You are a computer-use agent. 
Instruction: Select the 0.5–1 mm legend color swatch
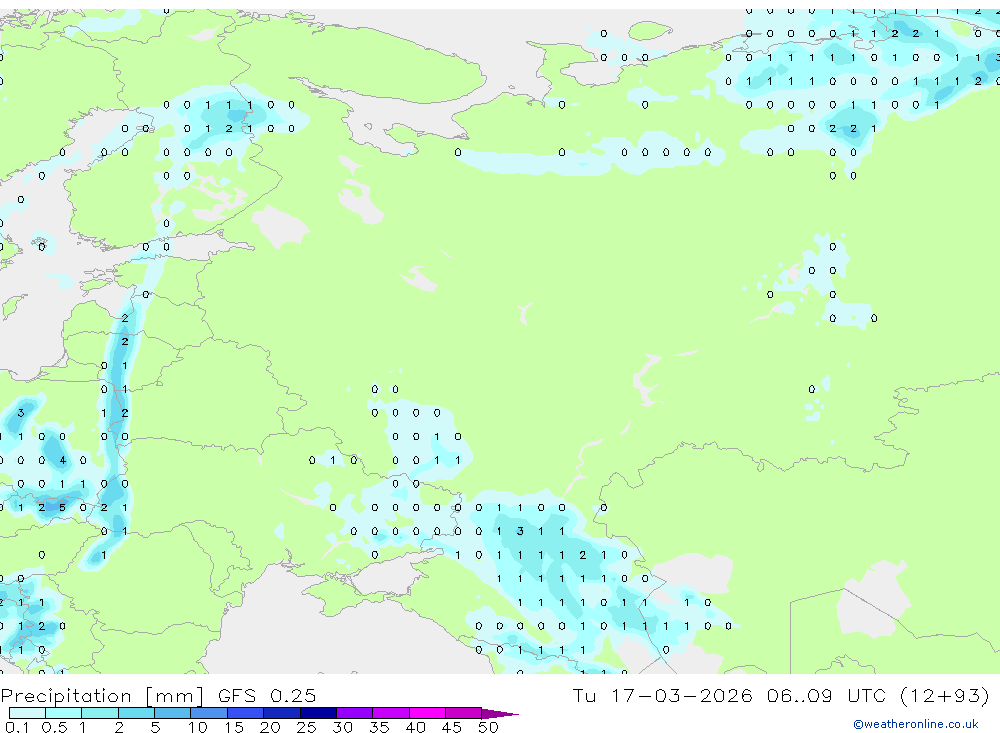click(64, 713)
